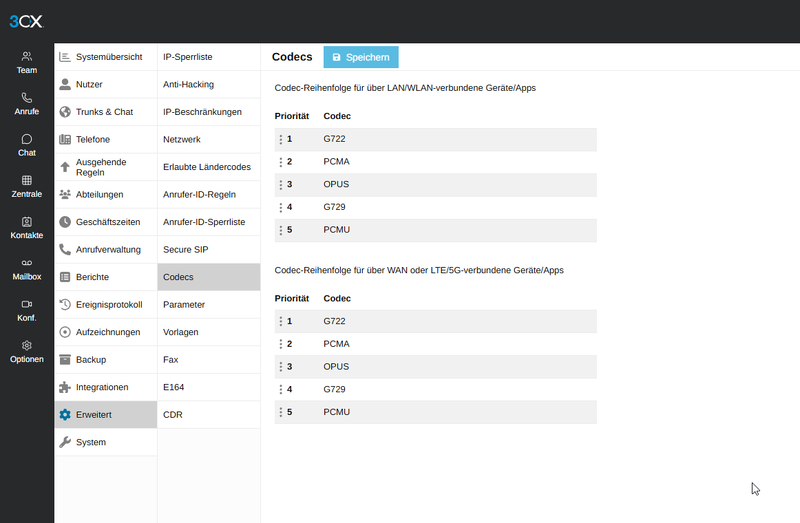This screenshot has height=523, width=800.
Task: Open Erlaubte Ländercodes page
Action: (209, 167)
